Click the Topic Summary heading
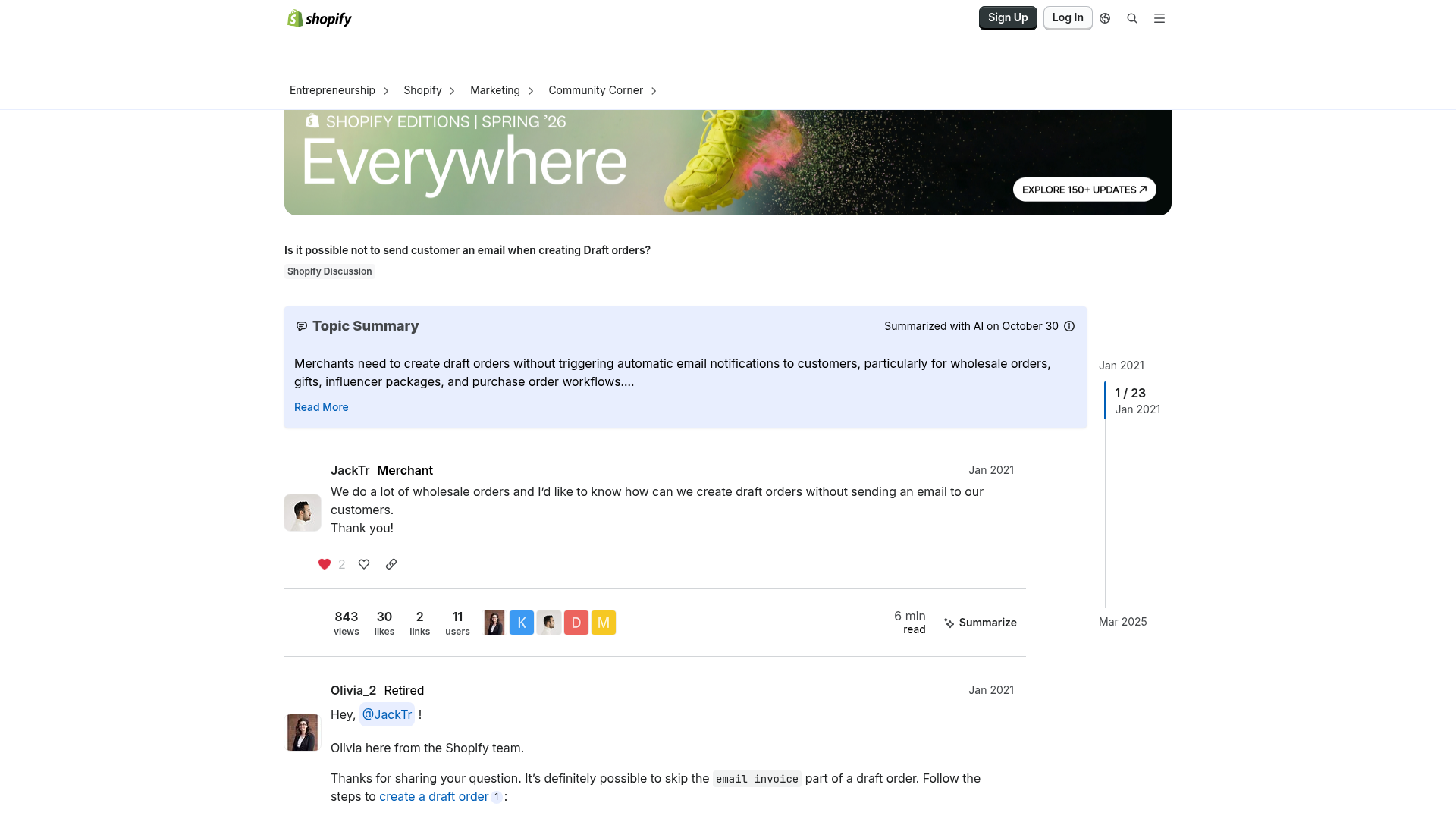The width and height of the screenshot is (1456, 819). (x=366, y=326)
